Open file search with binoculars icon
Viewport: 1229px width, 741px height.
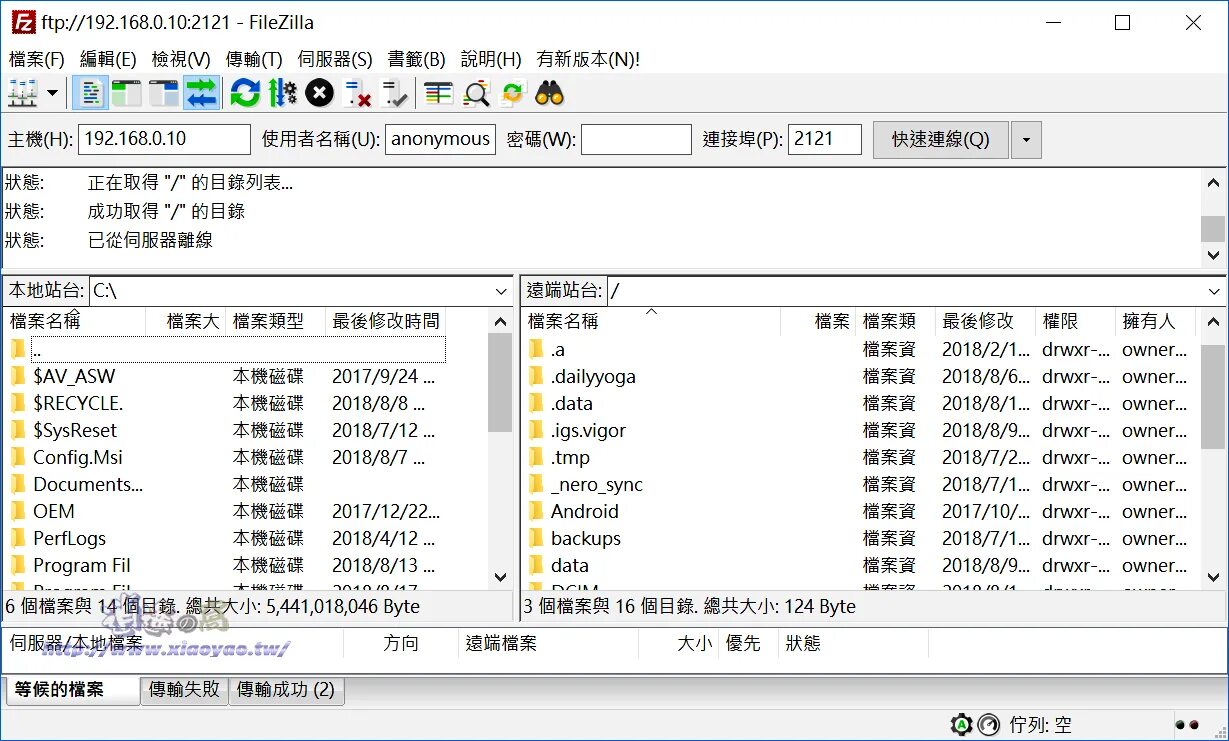pyautogui.click(x=549, y=94)
